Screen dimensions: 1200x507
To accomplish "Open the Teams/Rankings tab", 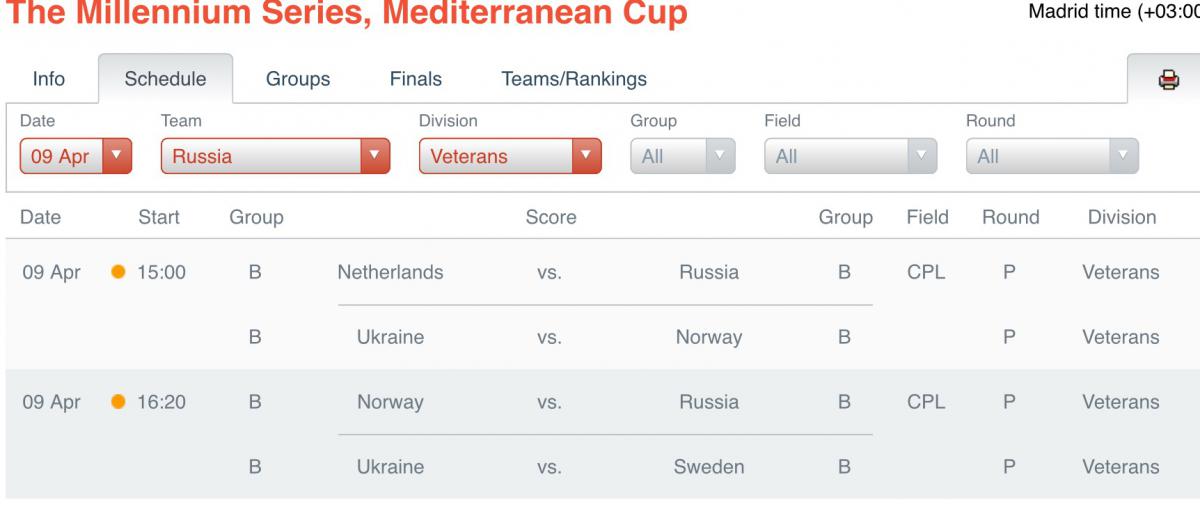I will [x=574, y=79].
